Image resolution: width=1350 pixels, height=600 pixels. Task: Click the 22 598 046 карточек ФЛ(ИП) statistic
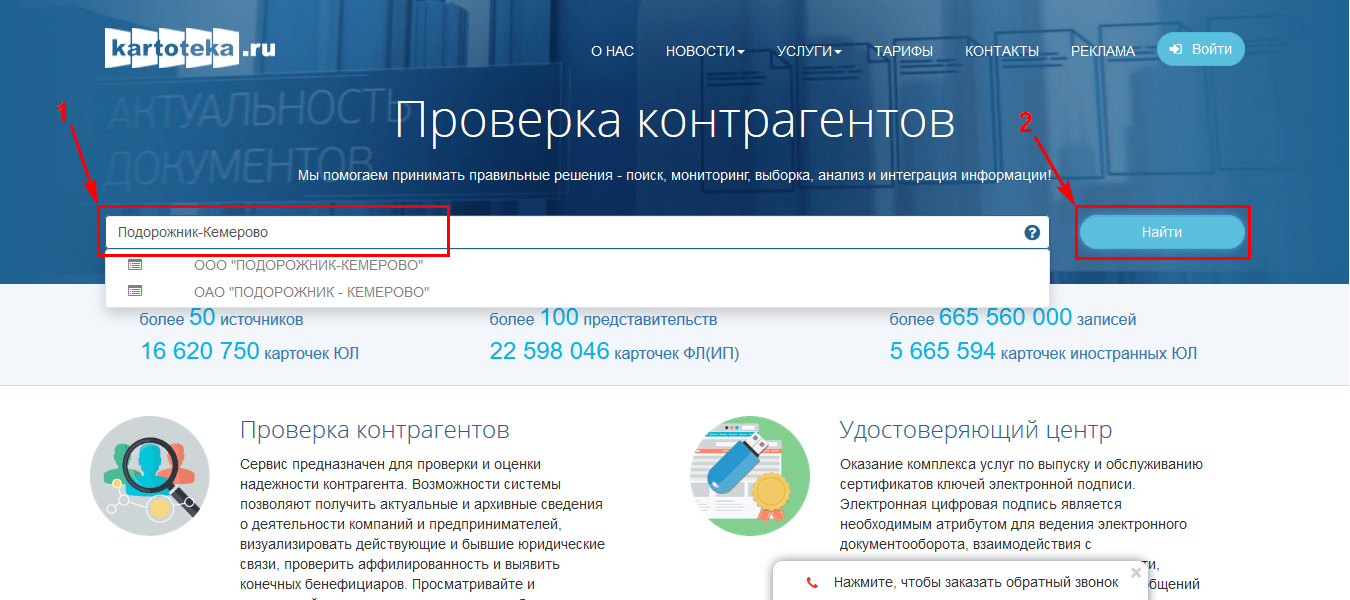pos(614,351)
